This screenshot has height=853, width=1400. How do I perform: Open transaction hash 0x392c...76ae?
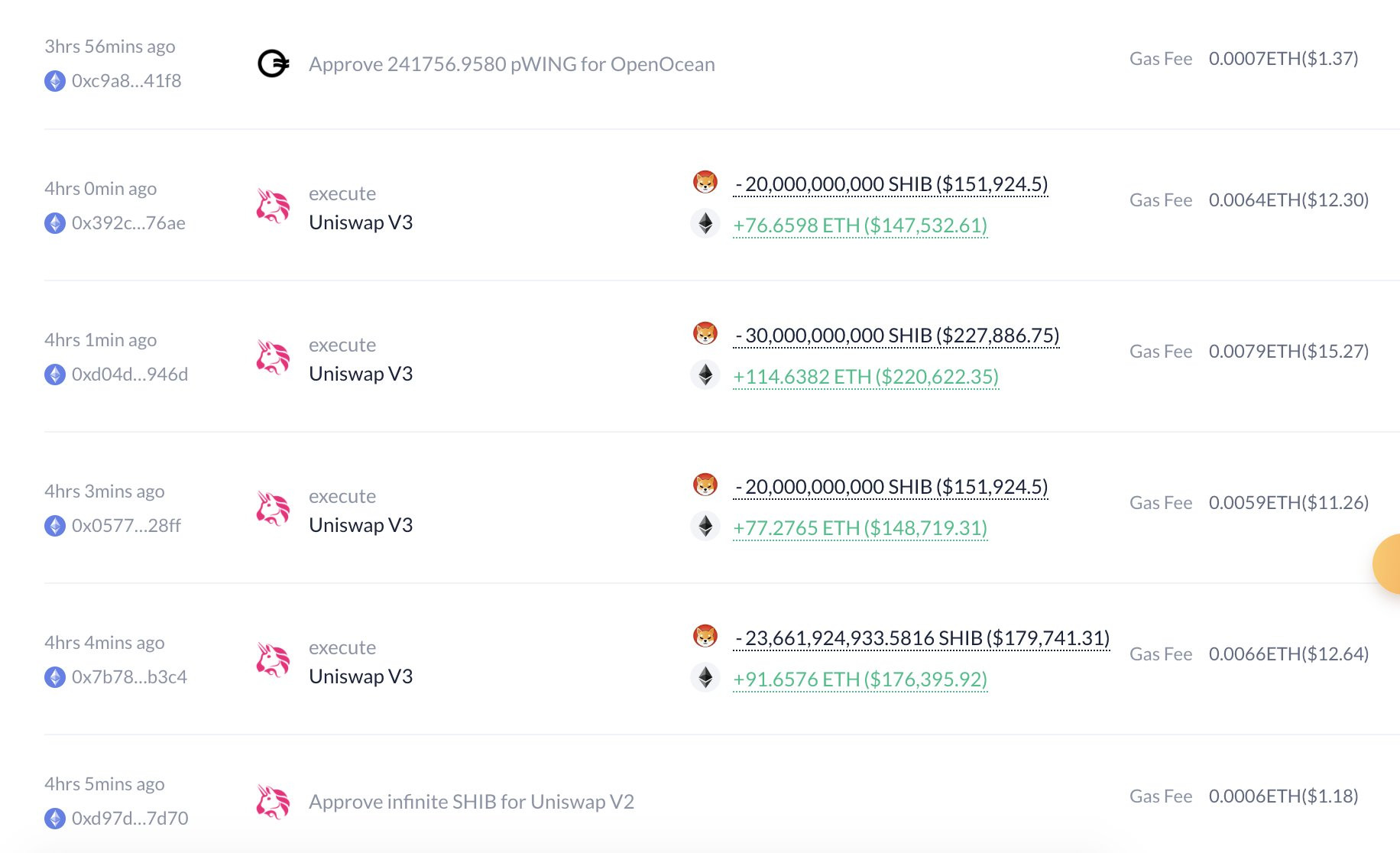coord(128,223)
